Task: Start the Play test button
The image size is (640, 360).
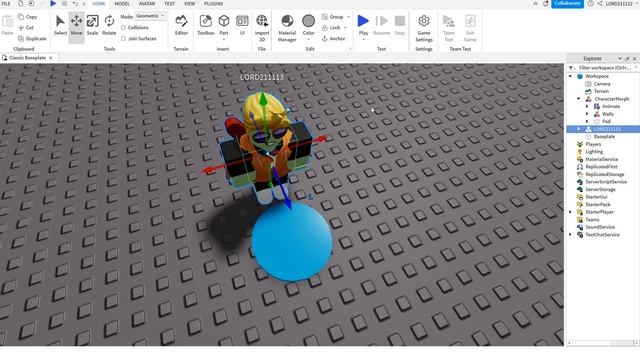Action: pyautogui.click(x=363, y=25)
